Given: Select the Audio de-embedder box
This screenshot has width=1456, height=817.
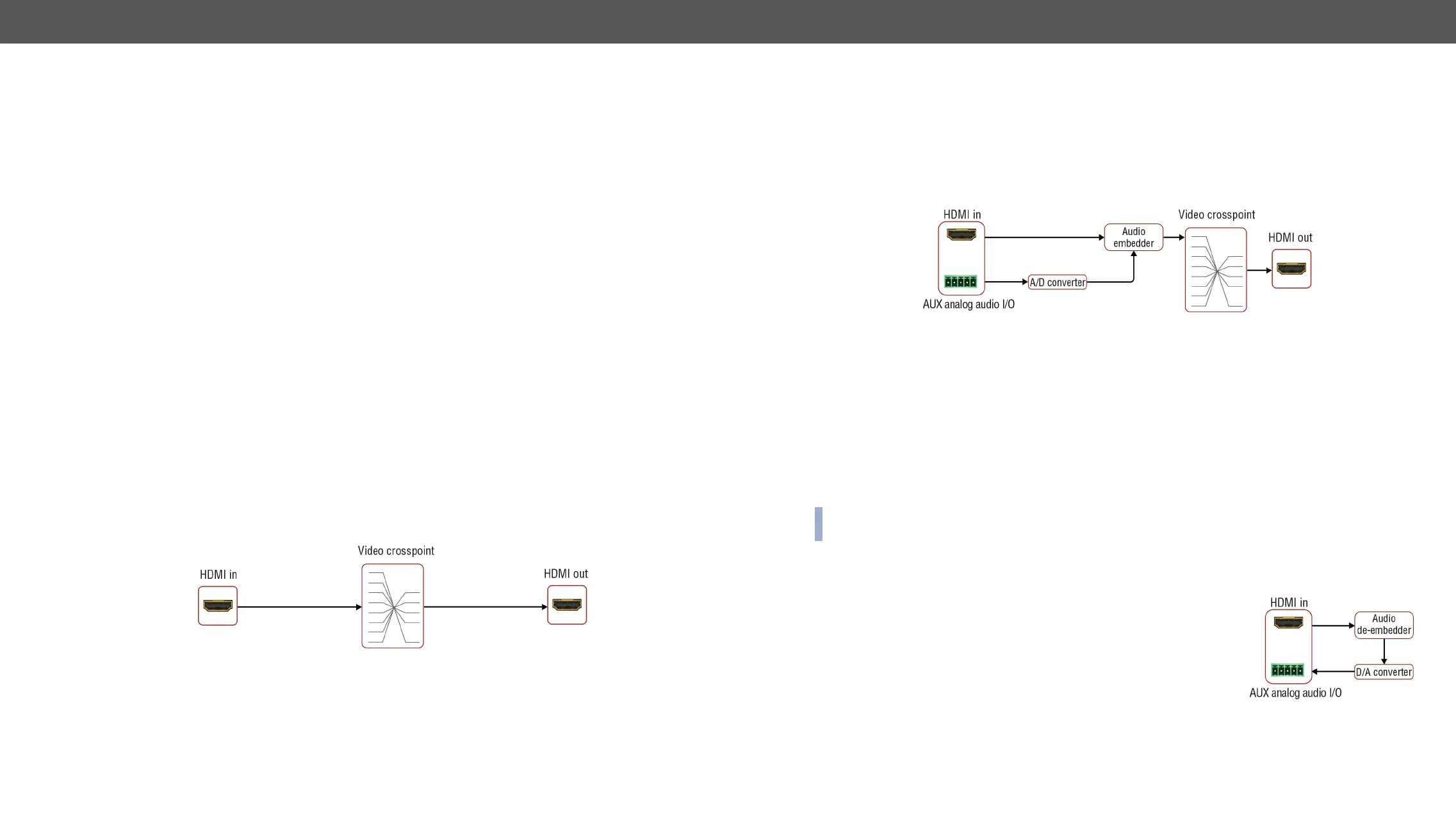Looking at the screenshot, I should [x=1384, y=625].
